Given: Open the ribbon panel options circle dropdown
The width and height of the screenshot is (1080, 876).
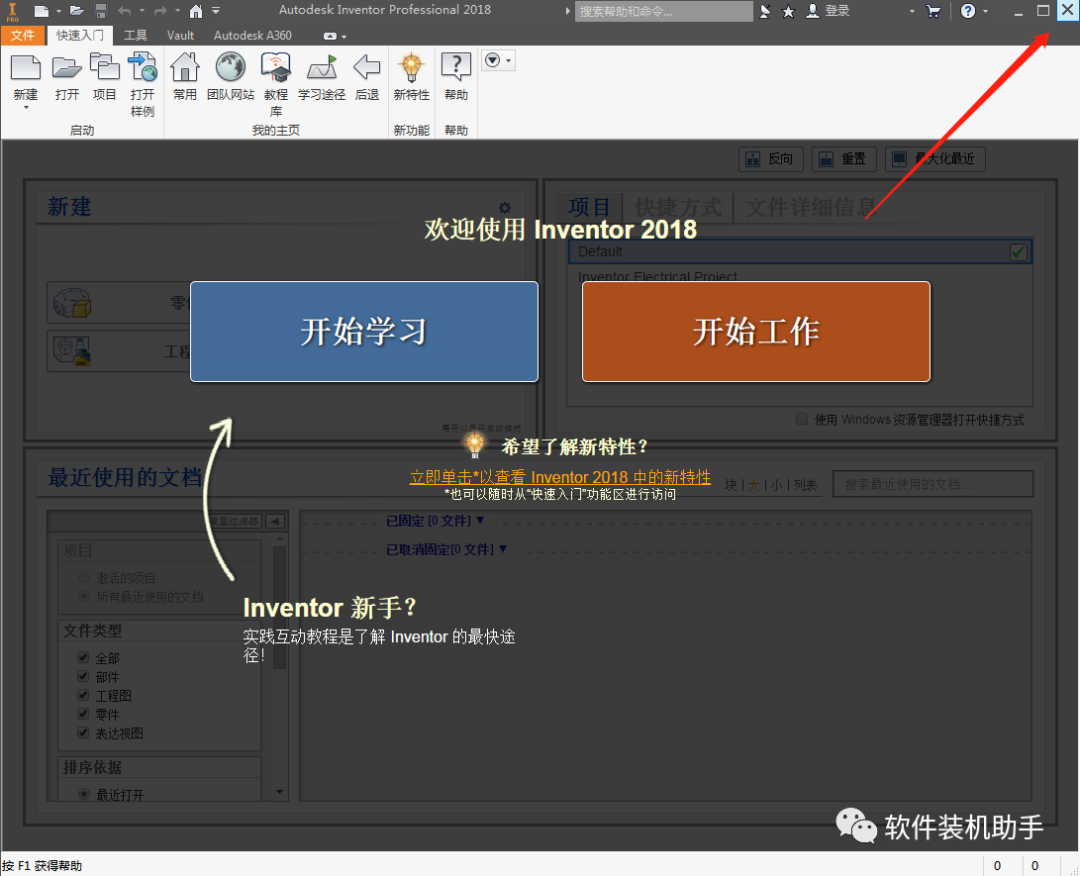Looking at the screenshot, I should tap(498, 61).
